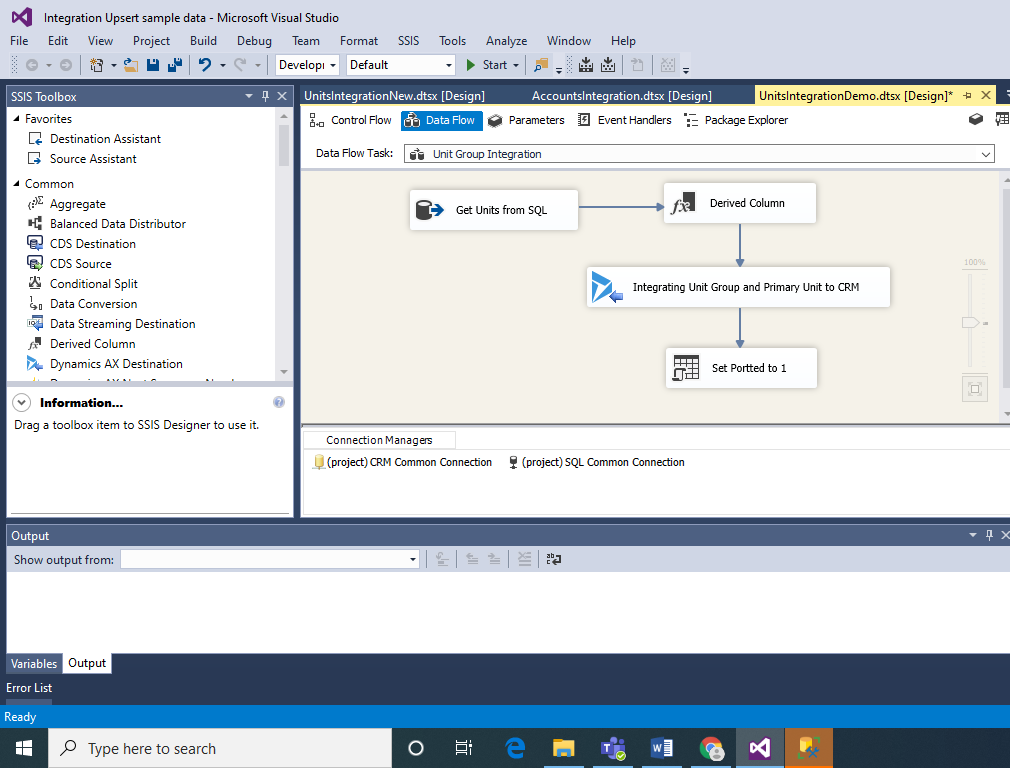Screen dimensions: 1010x768
Task: Open the solution configuration Develop dropdown
Action: (x=333, y=65)
